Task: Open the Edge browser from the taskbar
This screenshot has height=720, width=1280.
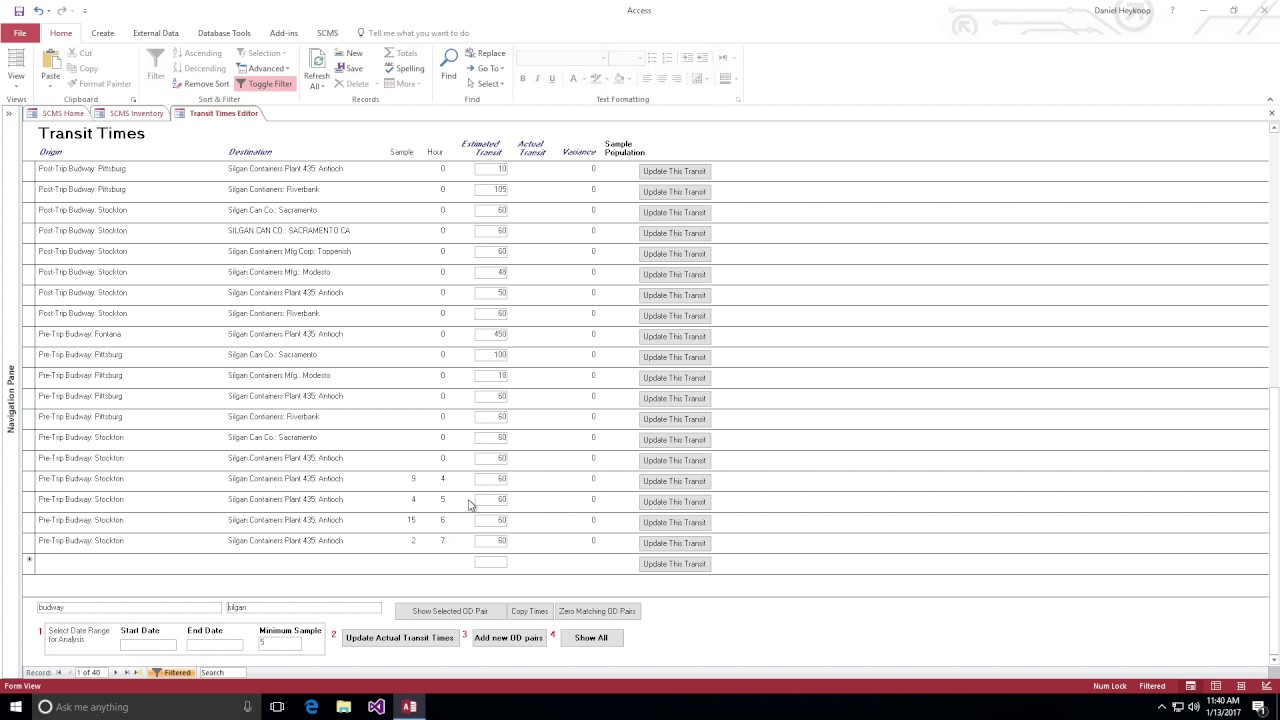Action: (311, 707)
